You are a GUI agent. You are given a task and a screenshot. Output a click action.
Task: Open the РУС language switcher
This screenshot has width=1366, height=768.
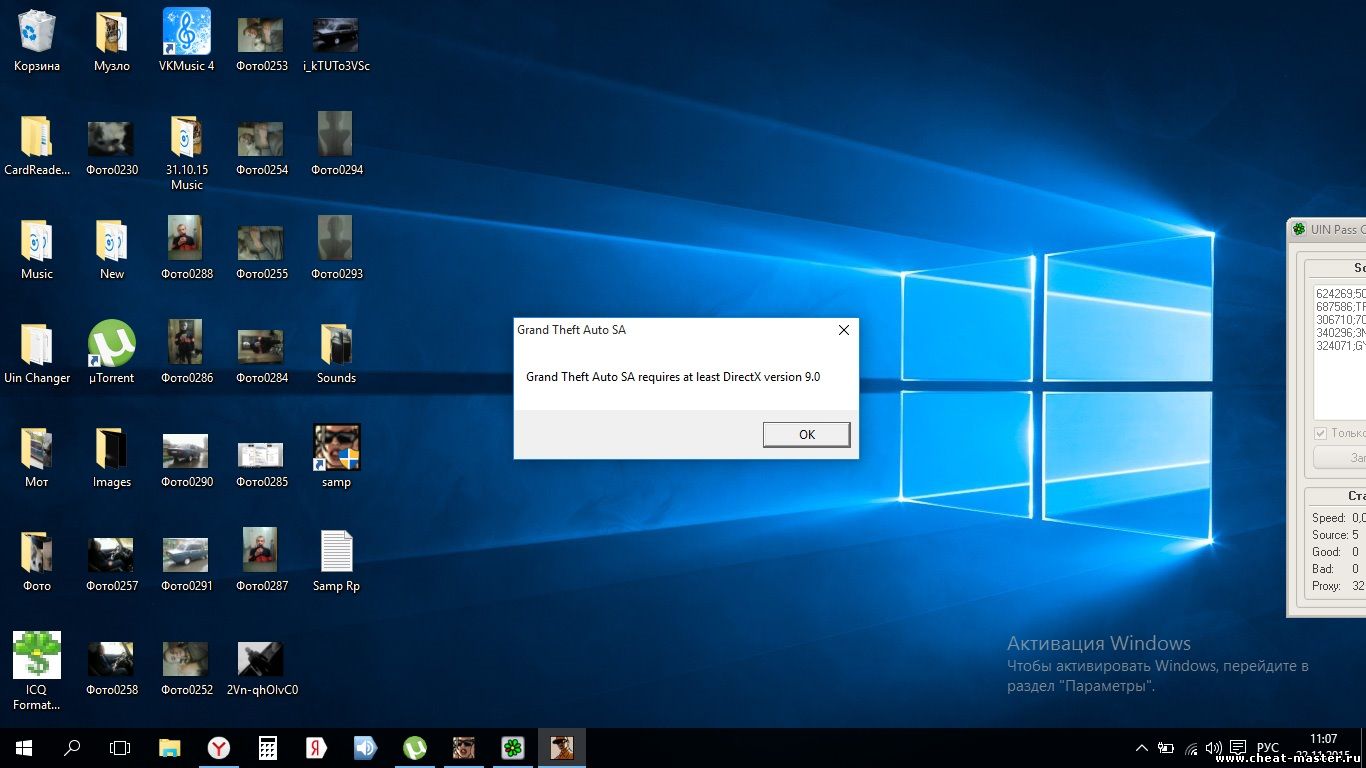pos(1267,748)
